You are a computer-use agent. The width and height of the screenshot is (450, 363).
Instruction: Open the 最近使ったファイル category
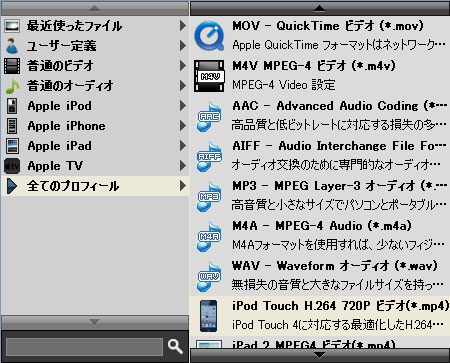click(95, 26)
